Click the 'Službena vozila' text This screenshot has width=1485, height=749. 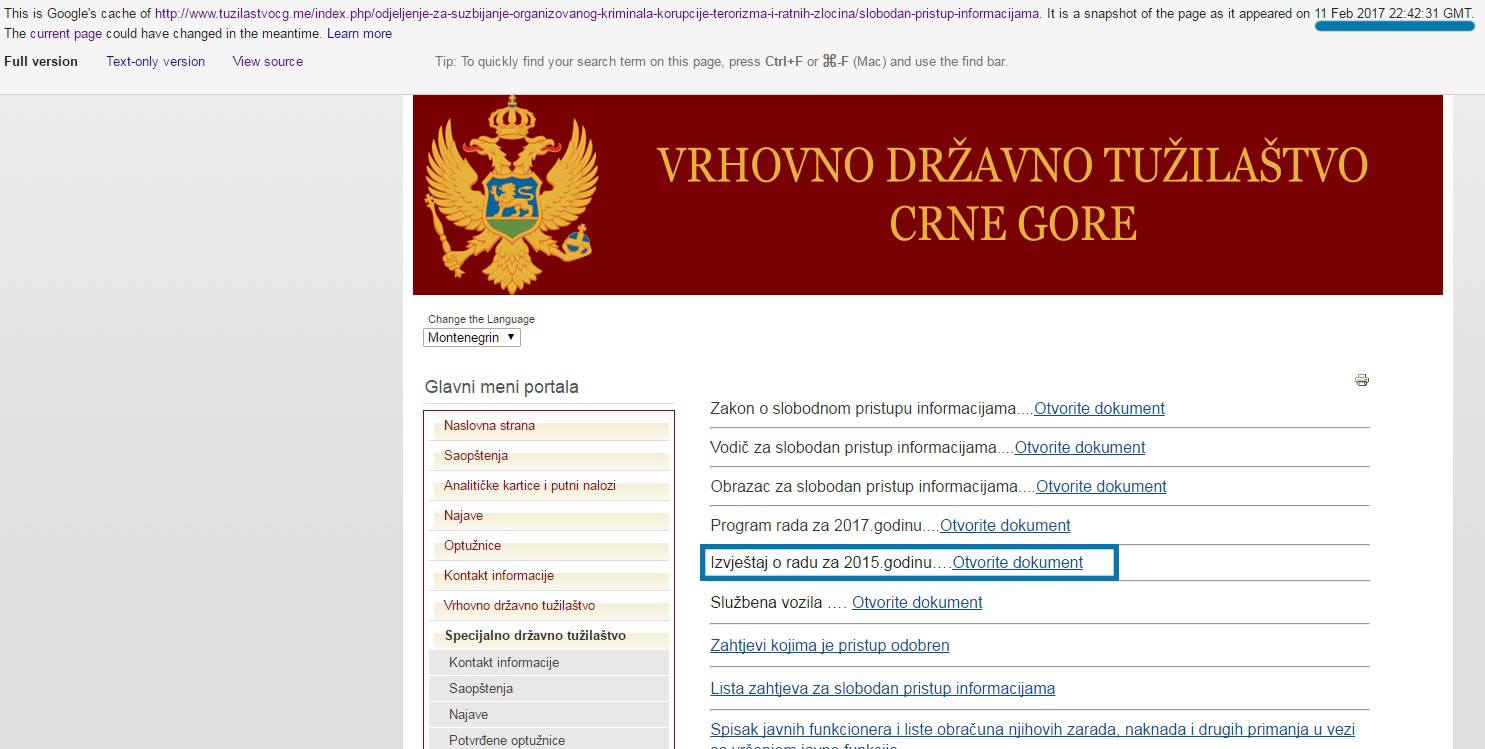[x=766, y=603]
